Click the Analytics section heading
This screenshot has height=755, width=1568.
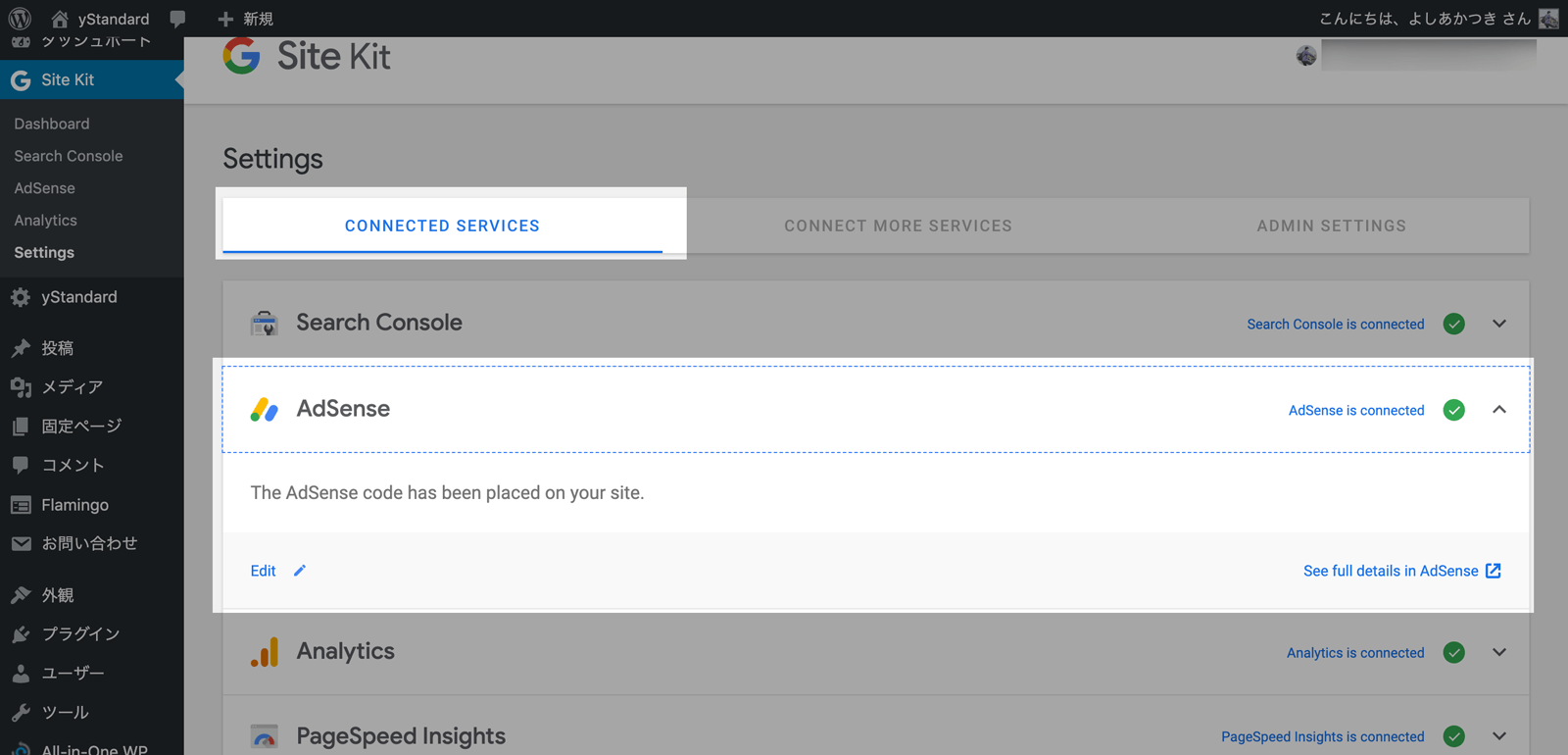345,651
